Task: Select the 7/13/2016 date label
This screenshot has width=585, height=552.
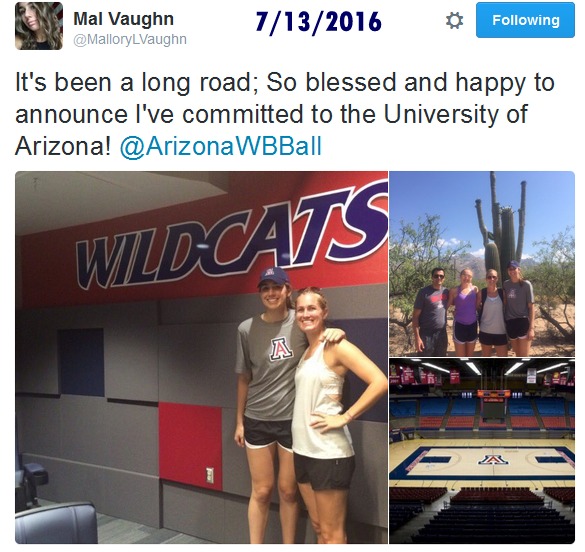Action: (x=319, y=22)
